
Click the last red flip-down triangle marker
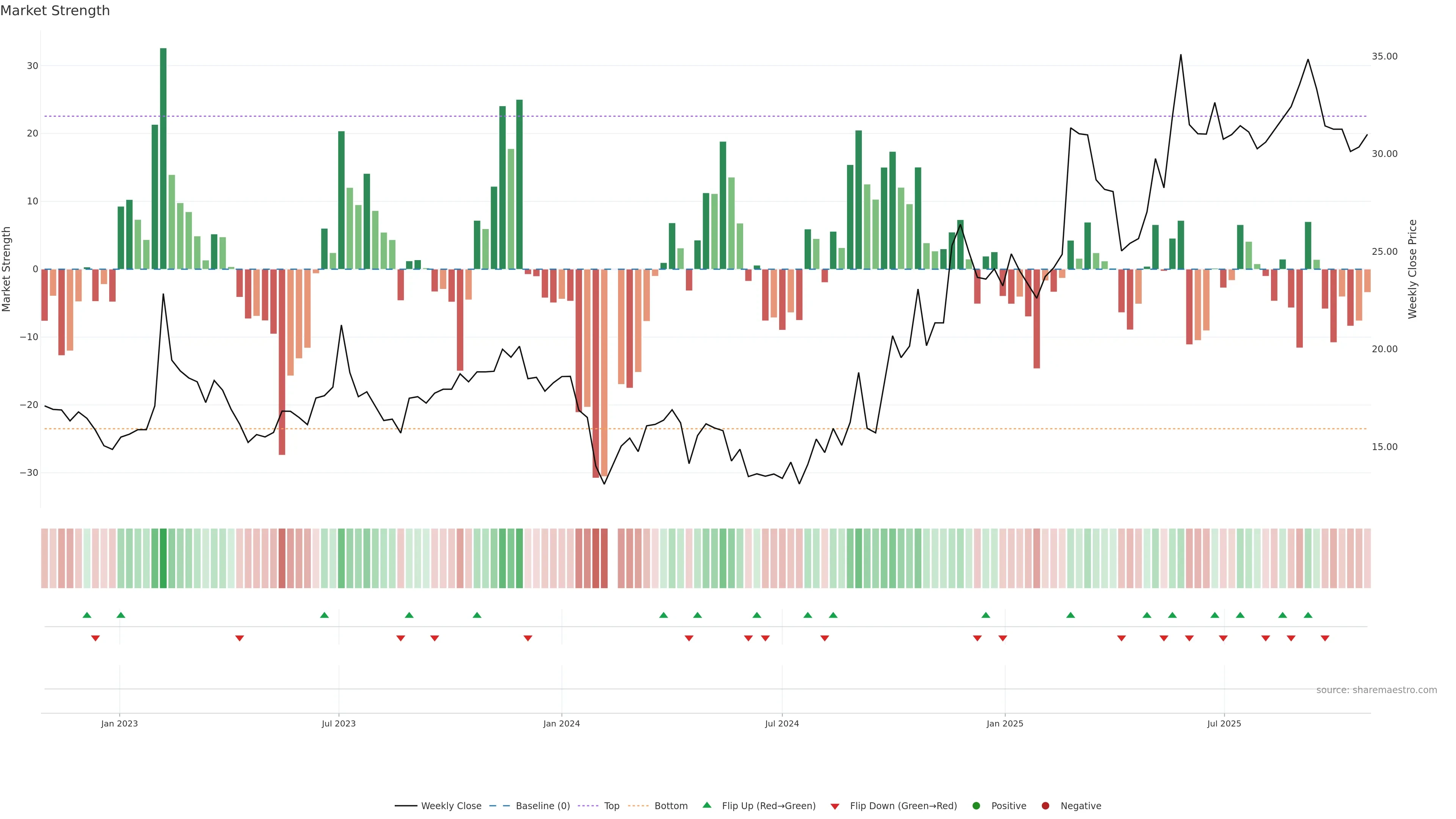point(1325,638)
